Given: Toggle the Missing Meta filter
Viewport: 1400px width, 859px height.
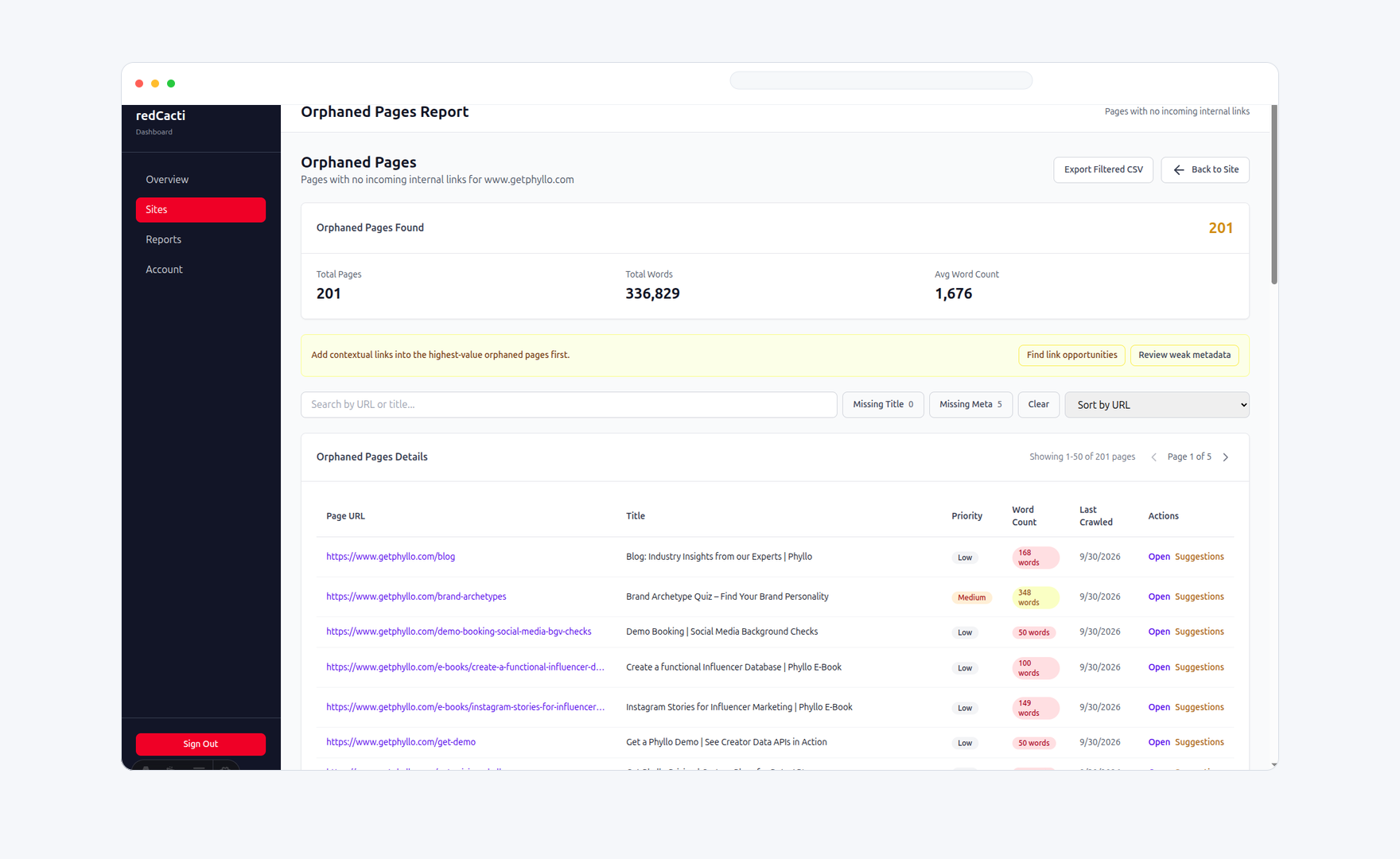Looking at the screenshot, I should [x=970, y=405].
